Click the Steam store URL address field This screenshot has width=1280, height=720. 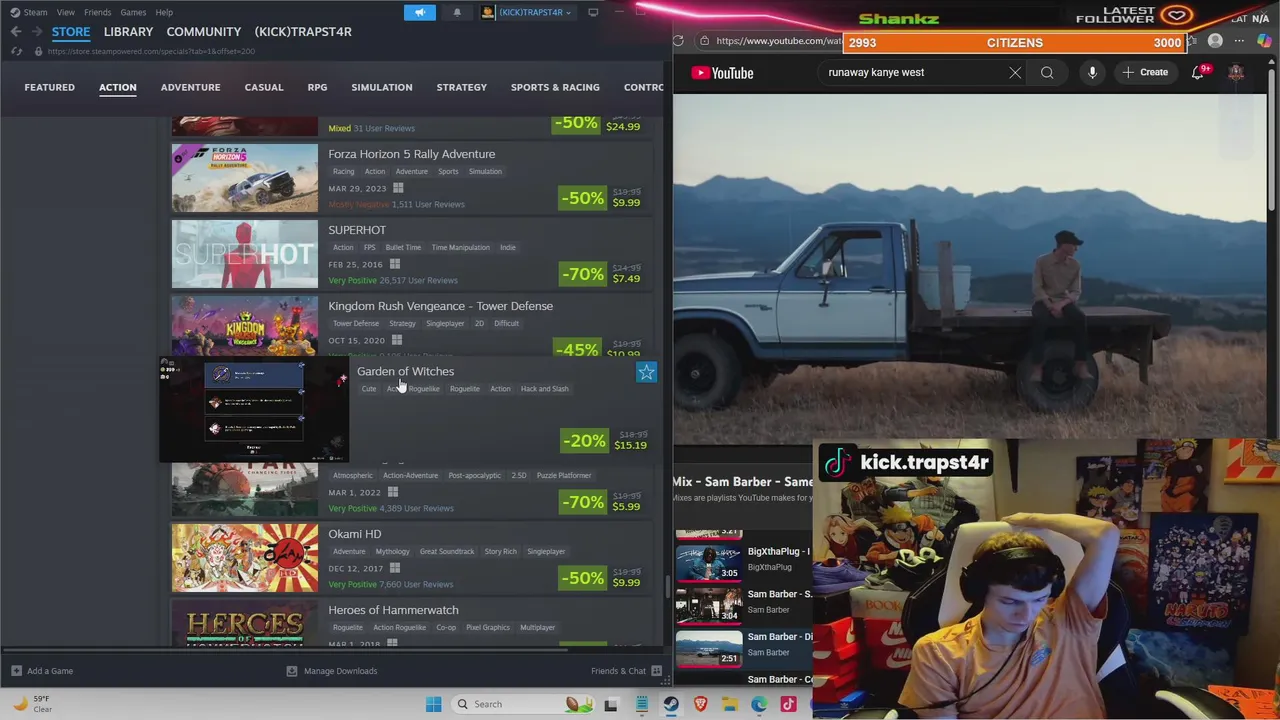coord(150,51)
